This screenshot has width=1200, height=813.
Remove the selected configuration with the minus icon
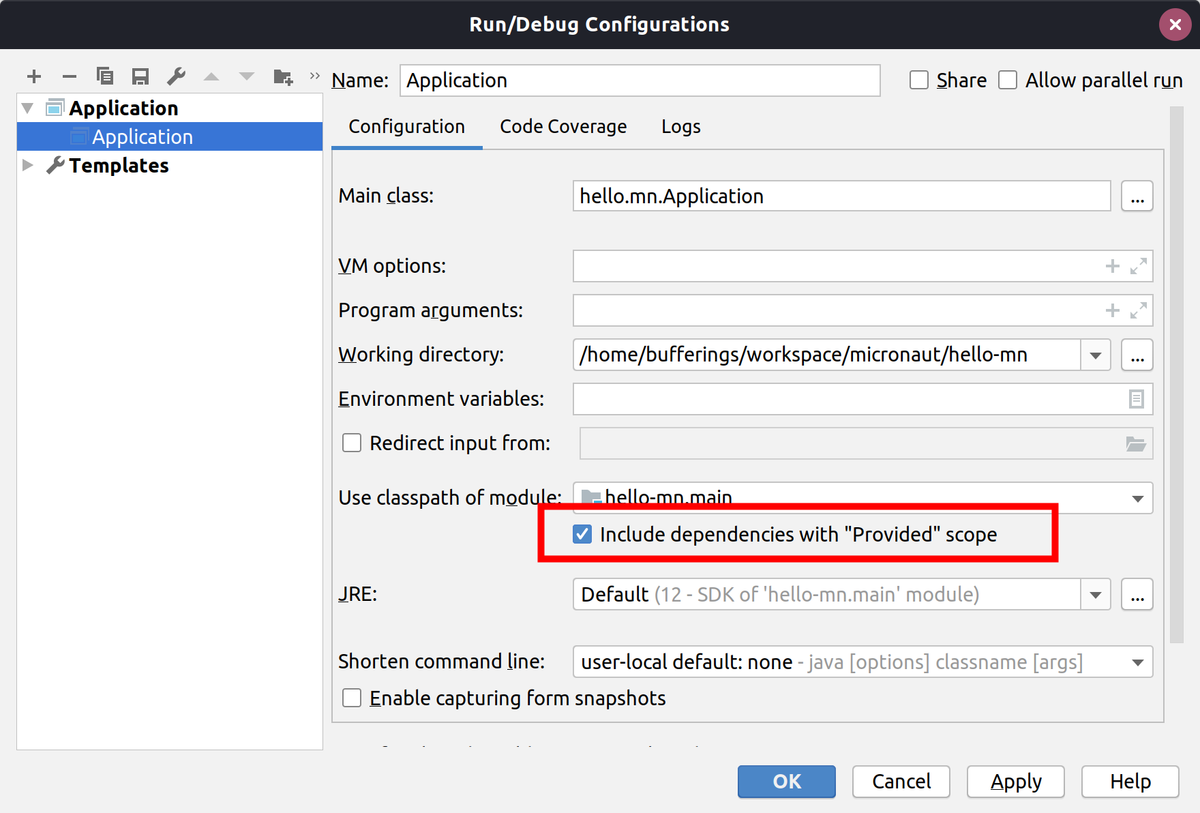pyautogui.click(x=69, y=77)
